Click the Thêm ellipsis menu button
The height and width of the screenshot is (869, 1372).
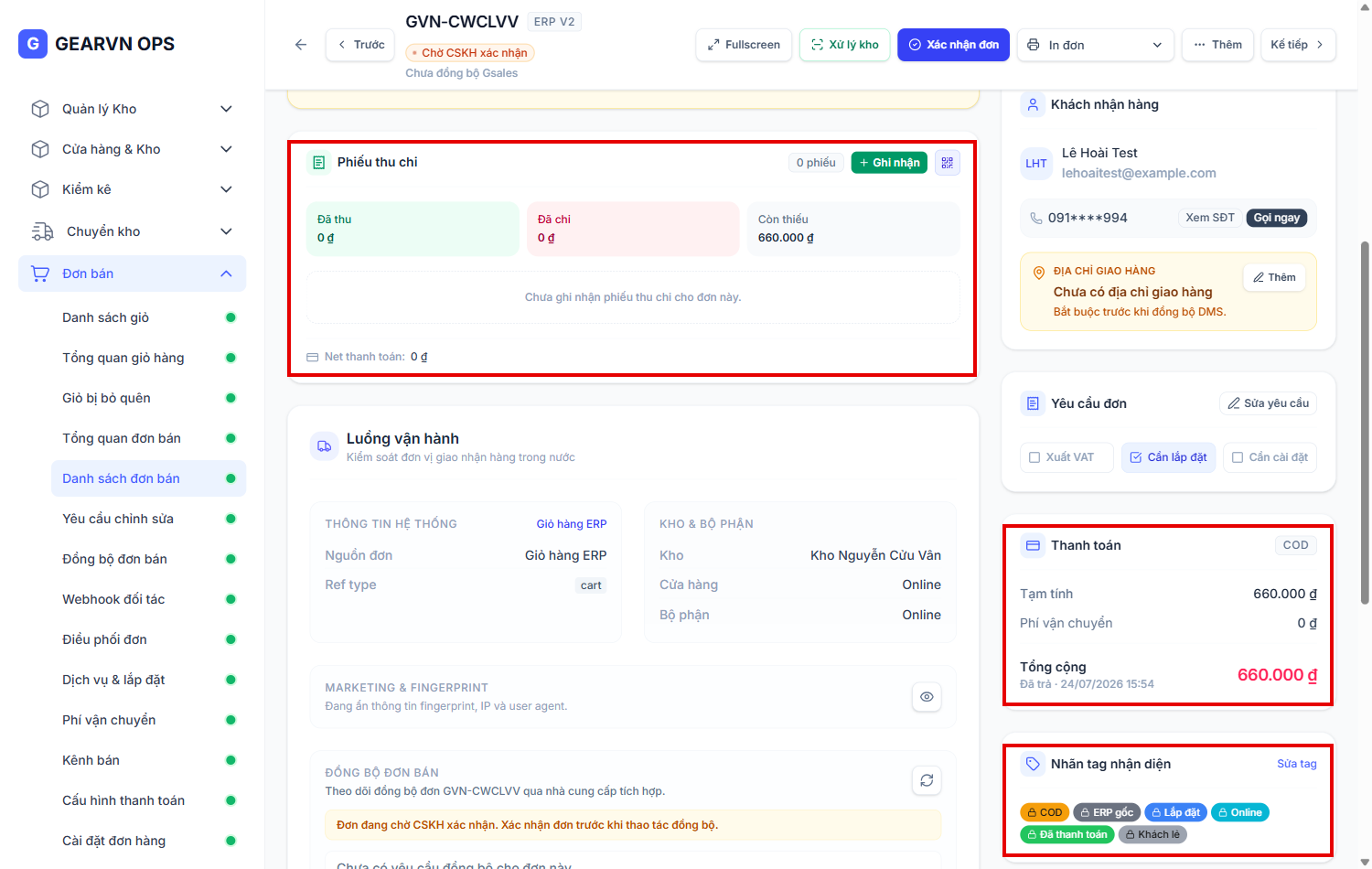click(x=1217, y=45)
